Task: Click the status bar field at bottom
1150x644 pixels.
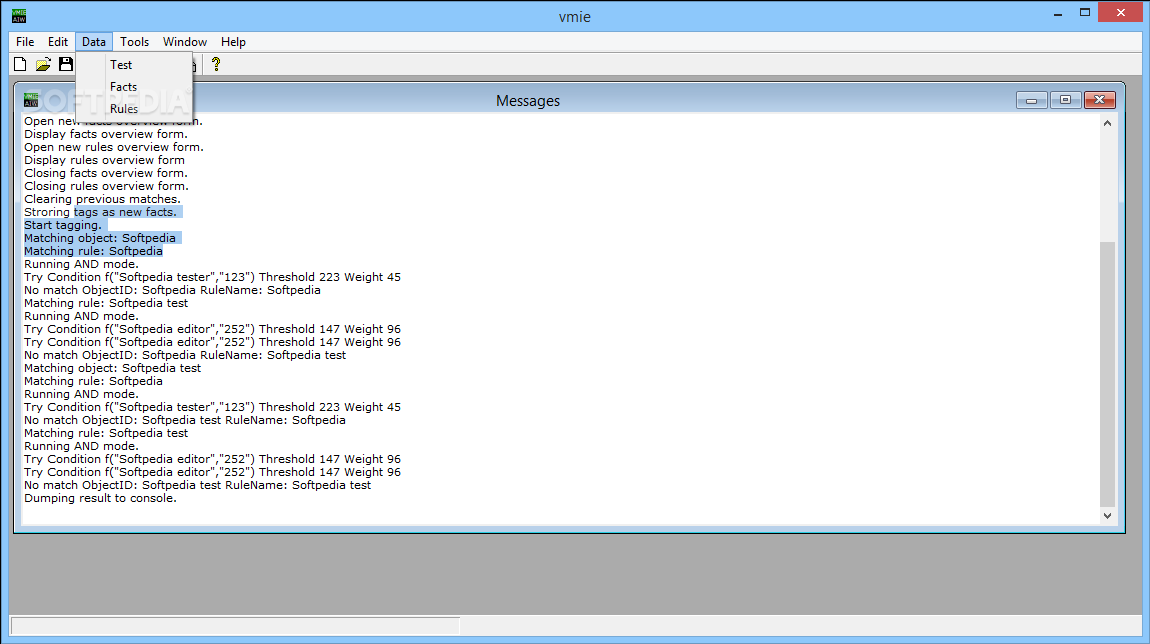Action: pyautogui.click(x=235, y=626)
